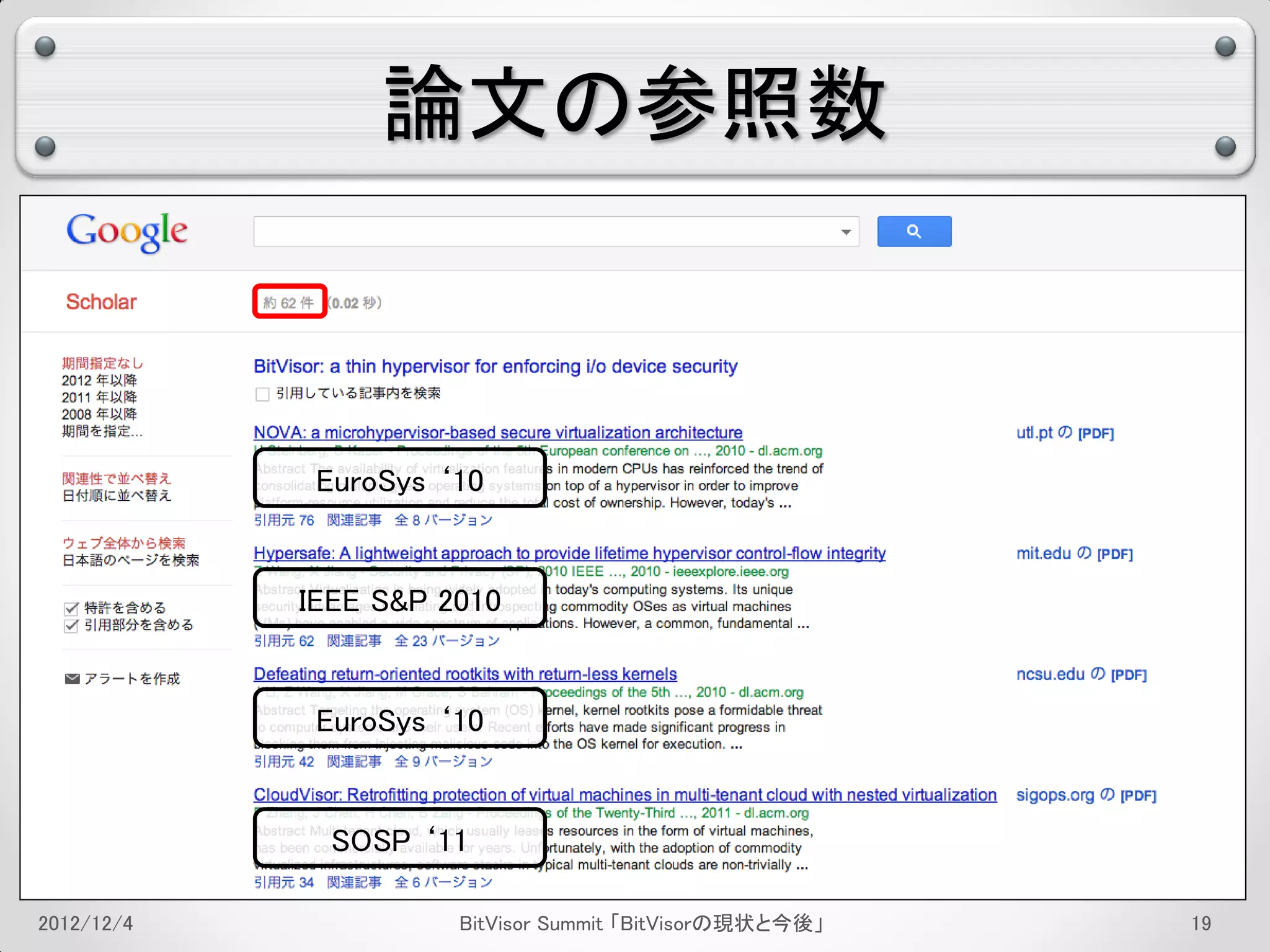1270x952 pixels.
Task: Open the BitVisor thin hypervisor paper title
Action: pos(495,366)
